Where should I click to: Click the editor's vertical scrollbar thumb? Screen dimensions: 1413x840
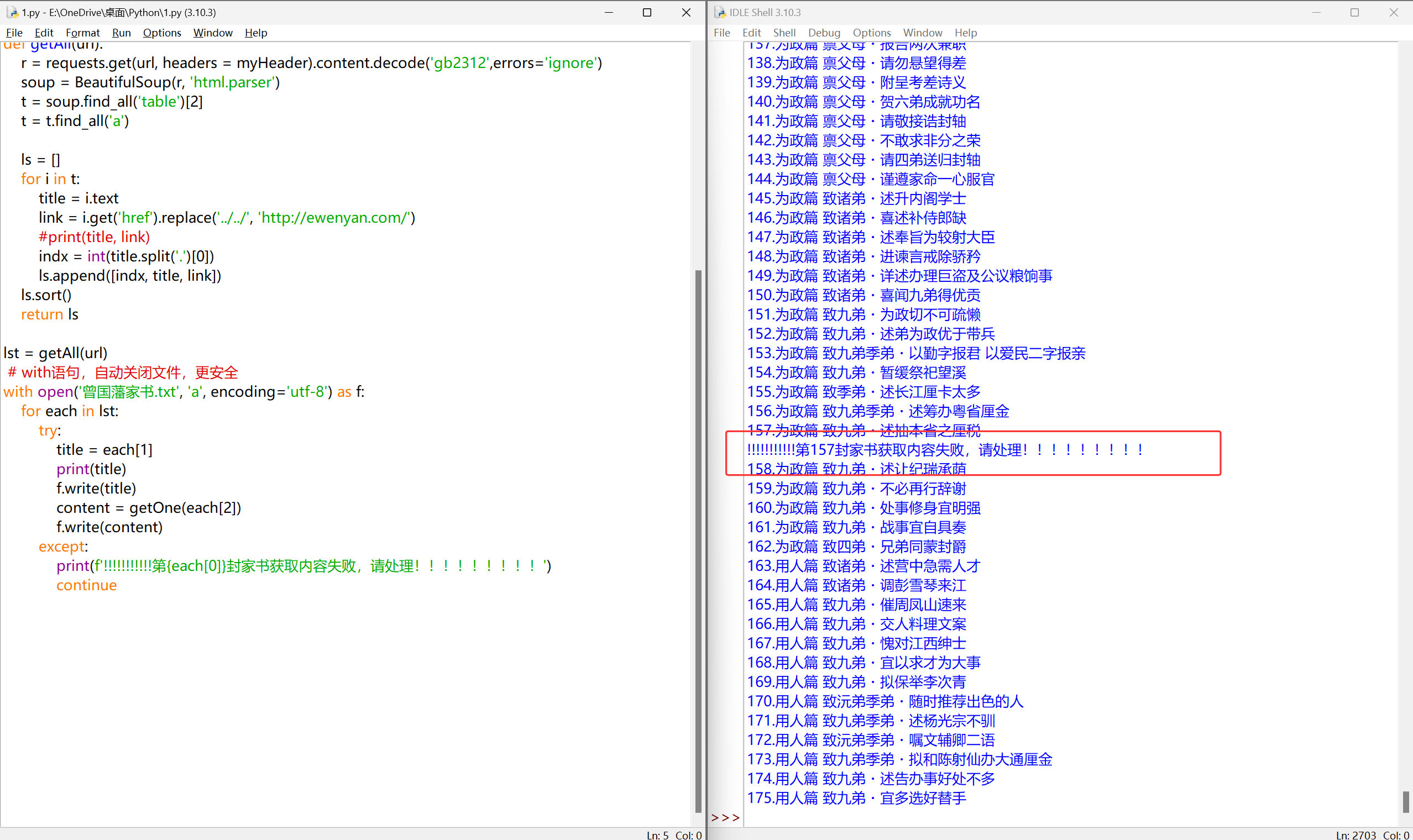pyautogui.click(x=698, y=540)
